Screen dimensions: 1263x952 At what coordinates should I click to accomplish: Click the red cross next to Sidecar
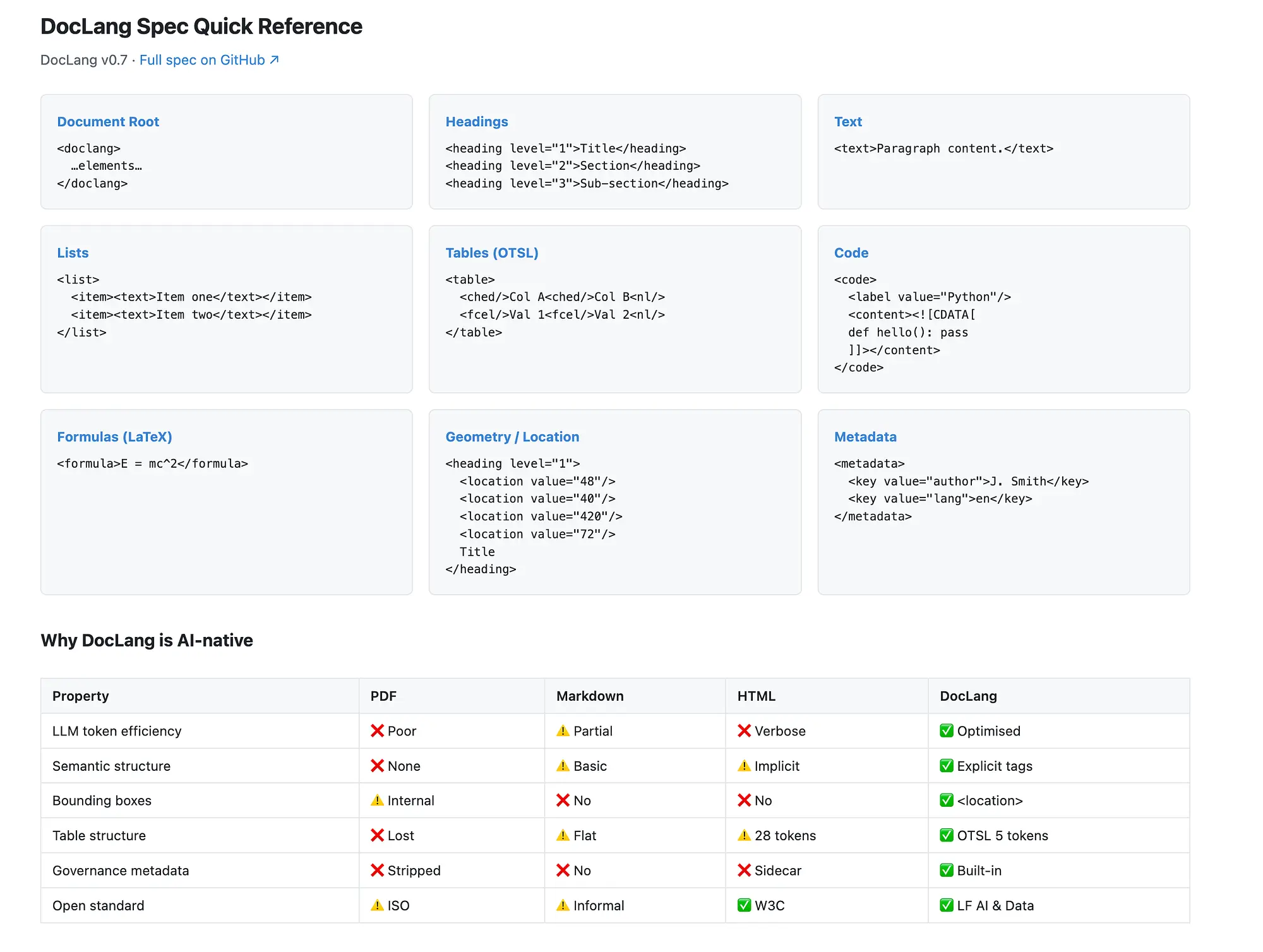click(744, 871)
